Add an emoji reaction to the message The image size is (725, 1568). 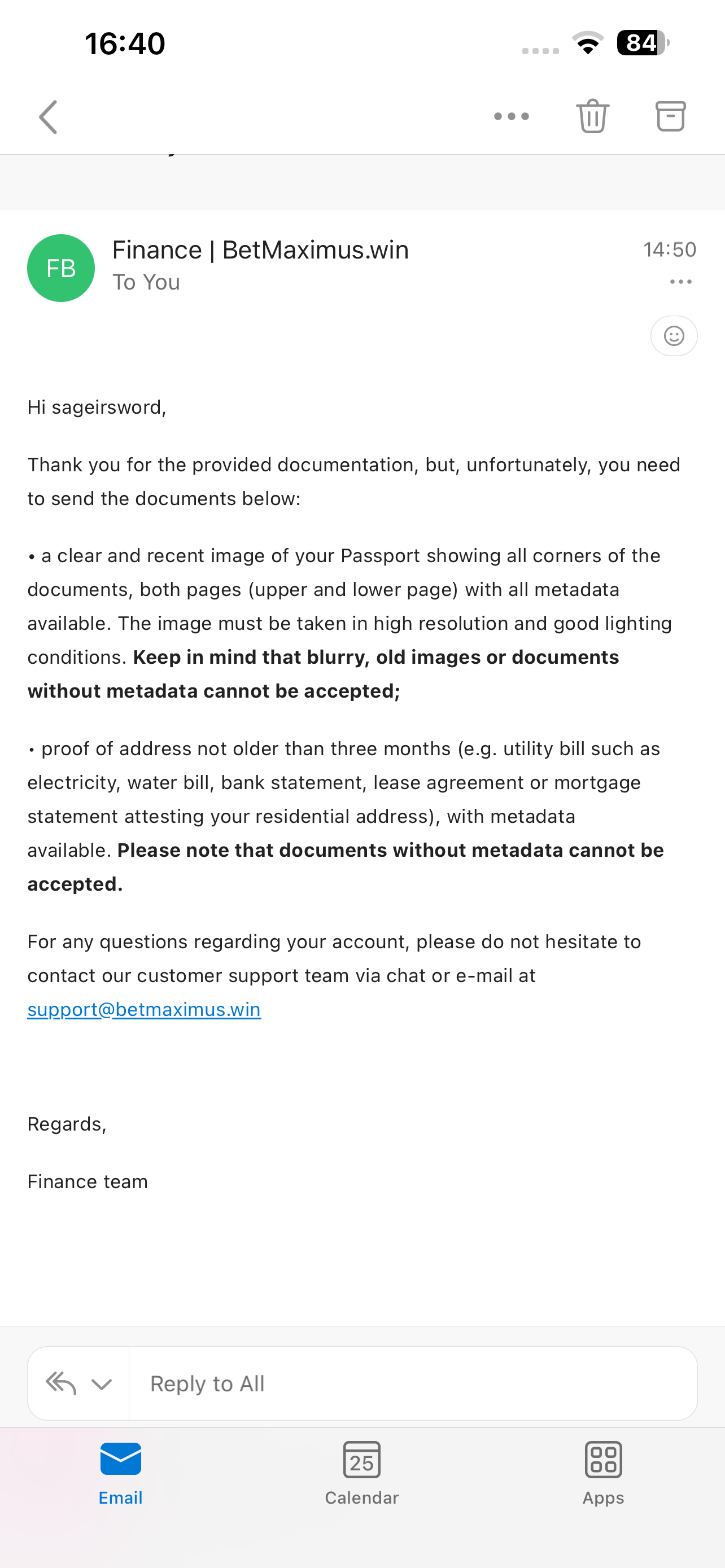pyautogui.click(x=674, y=335)
